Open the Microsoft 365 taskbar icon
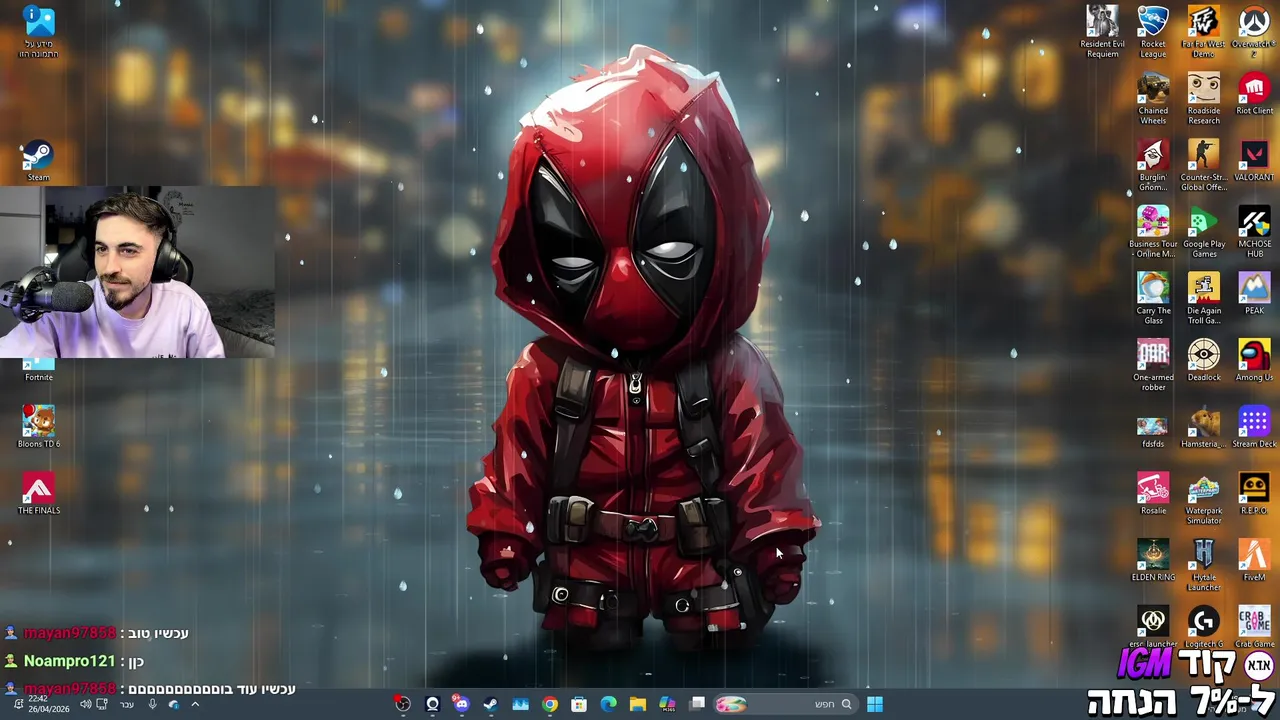 667,704
